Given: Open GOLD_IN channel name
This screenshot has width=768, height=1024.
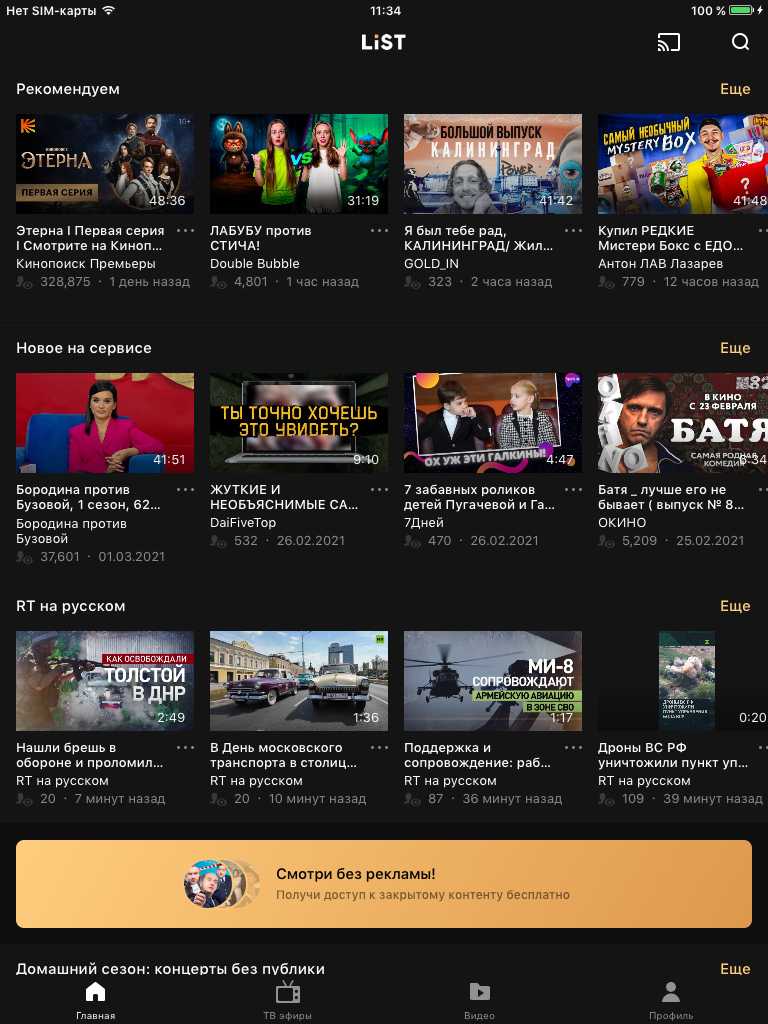Looking at the screenshot, I should pyautogui.click(x=431, y=264).
